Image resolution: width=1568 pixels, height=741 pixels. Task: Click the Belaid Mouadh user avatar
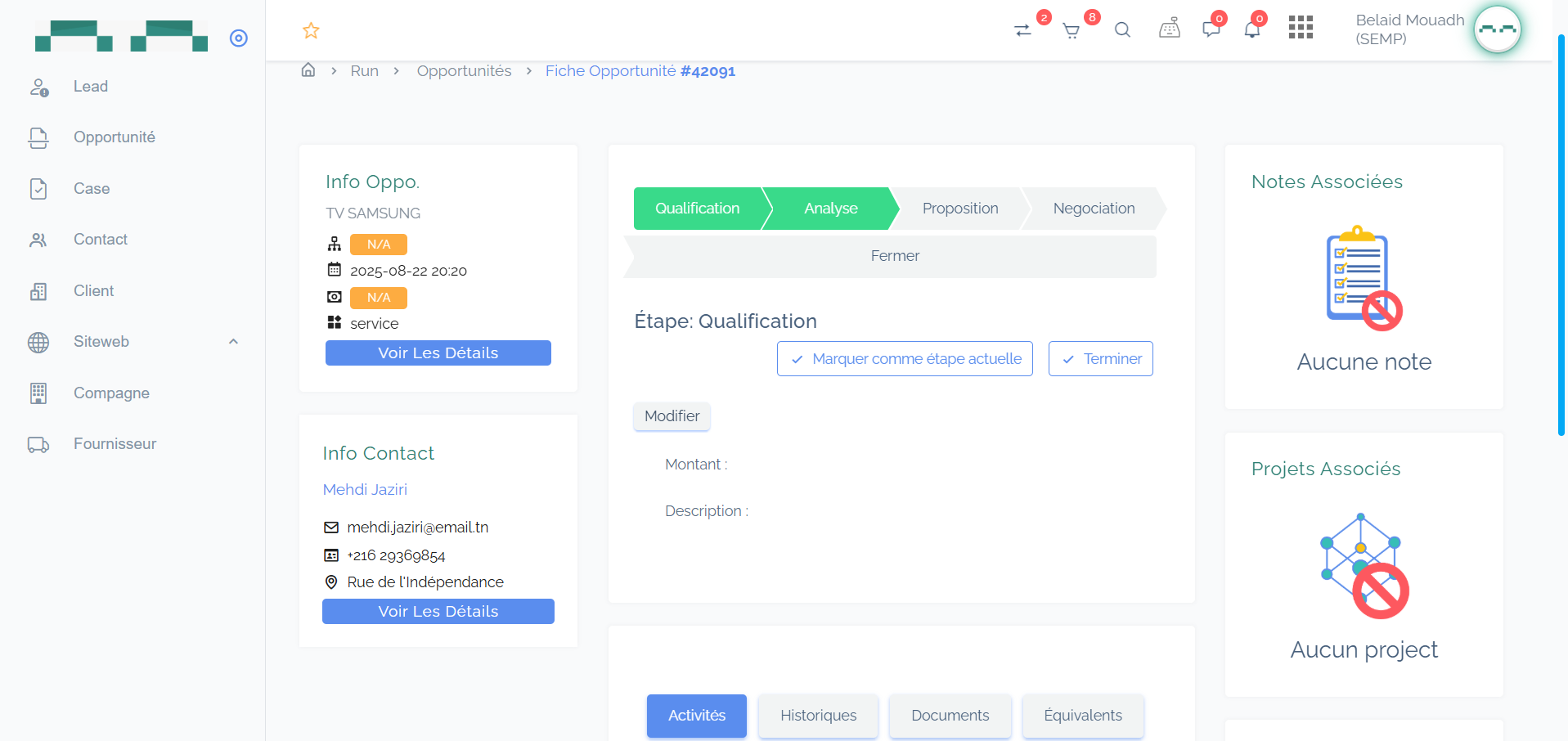click(1497, 29)
